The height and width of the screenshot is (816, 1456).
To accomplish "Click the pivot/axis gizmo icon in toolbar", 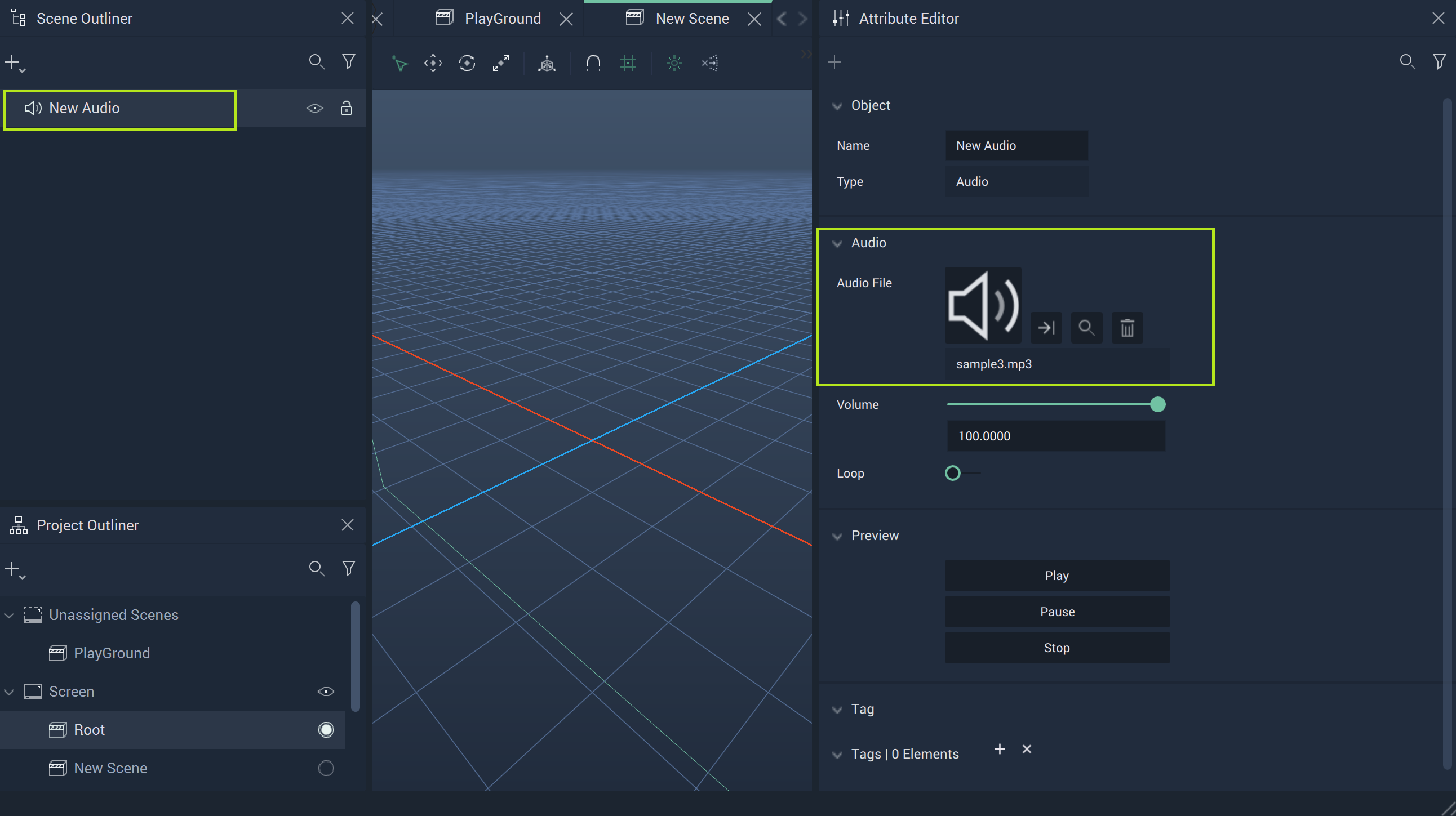I will pyautogui.click(x=547, y=63).
